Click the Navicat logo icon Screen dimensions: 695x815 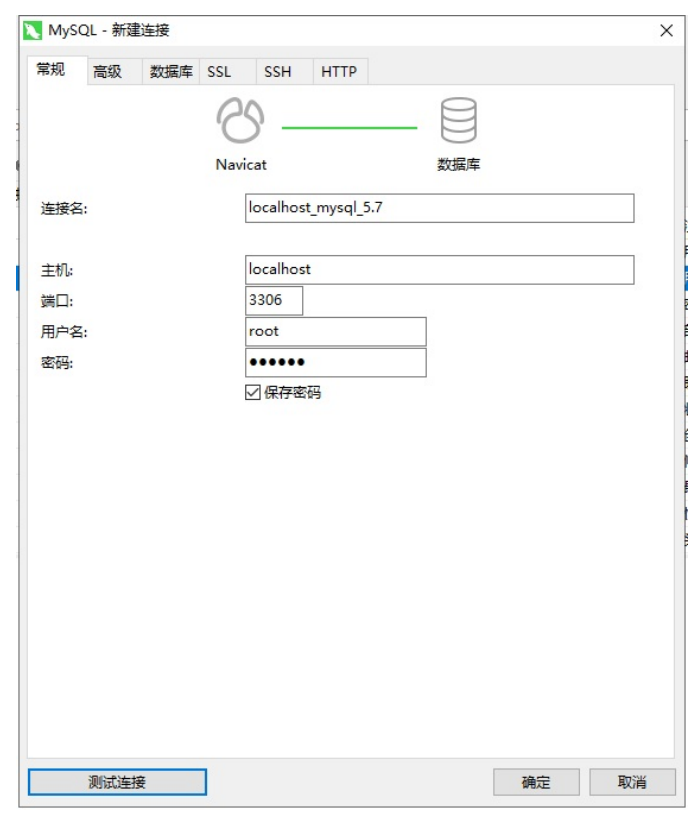tap(240, 121)
